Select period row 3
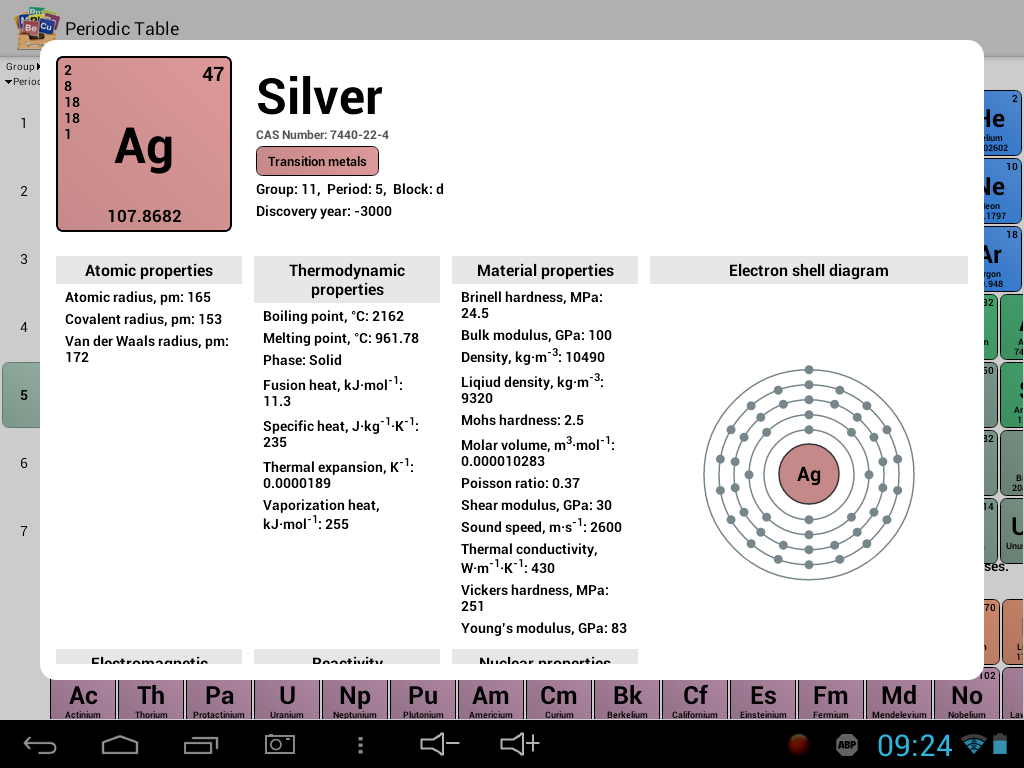The width and height of the screenshot is (1024, 768). (24, 259)
